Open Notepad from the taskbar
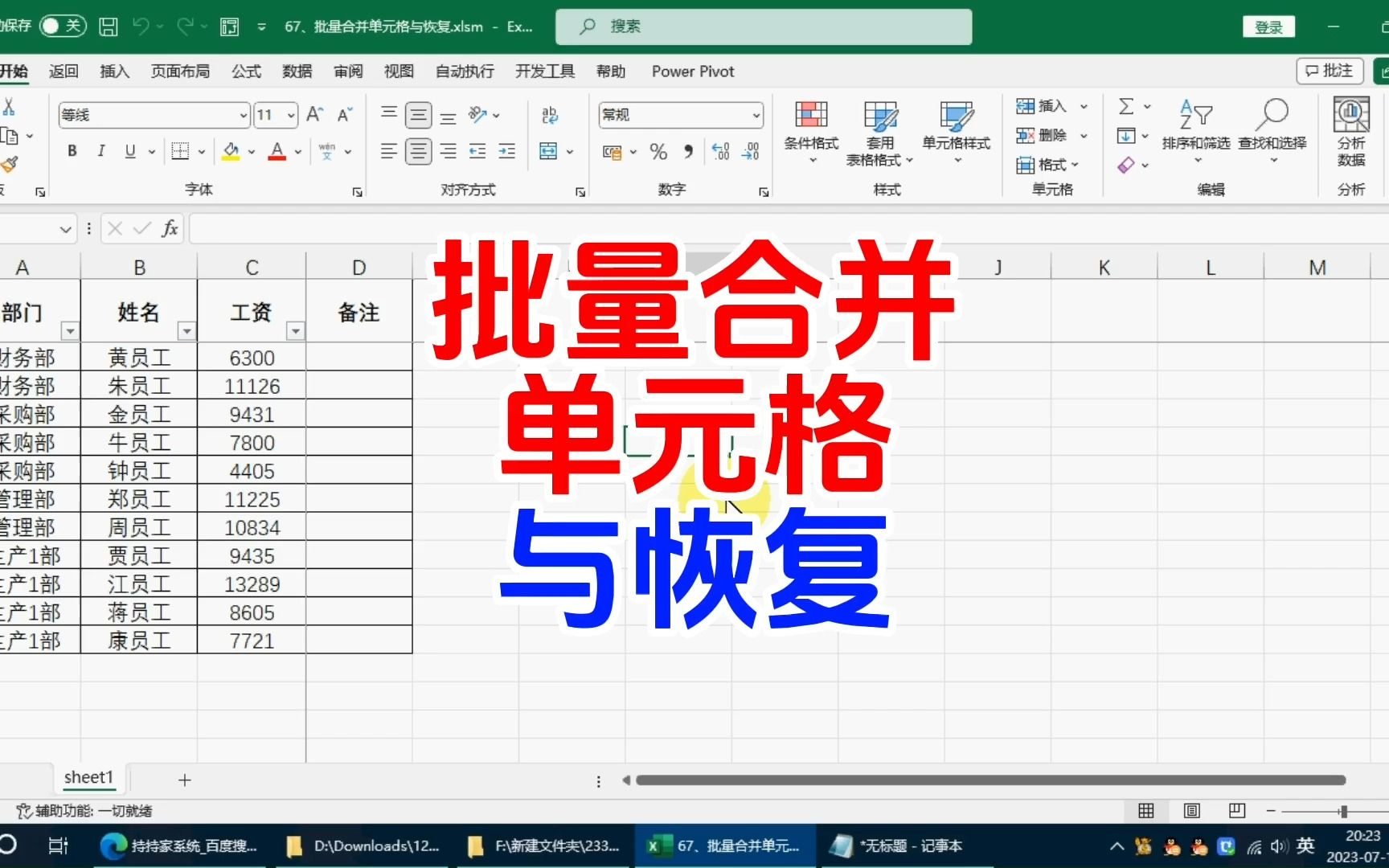Image resolution: width=1389 pixels, height=868 pixels. (896, 845)
